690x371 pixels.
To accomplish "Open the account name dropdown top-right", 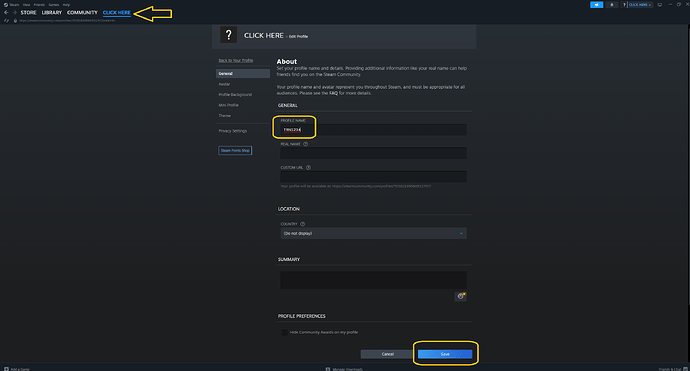I will (640, 4).
